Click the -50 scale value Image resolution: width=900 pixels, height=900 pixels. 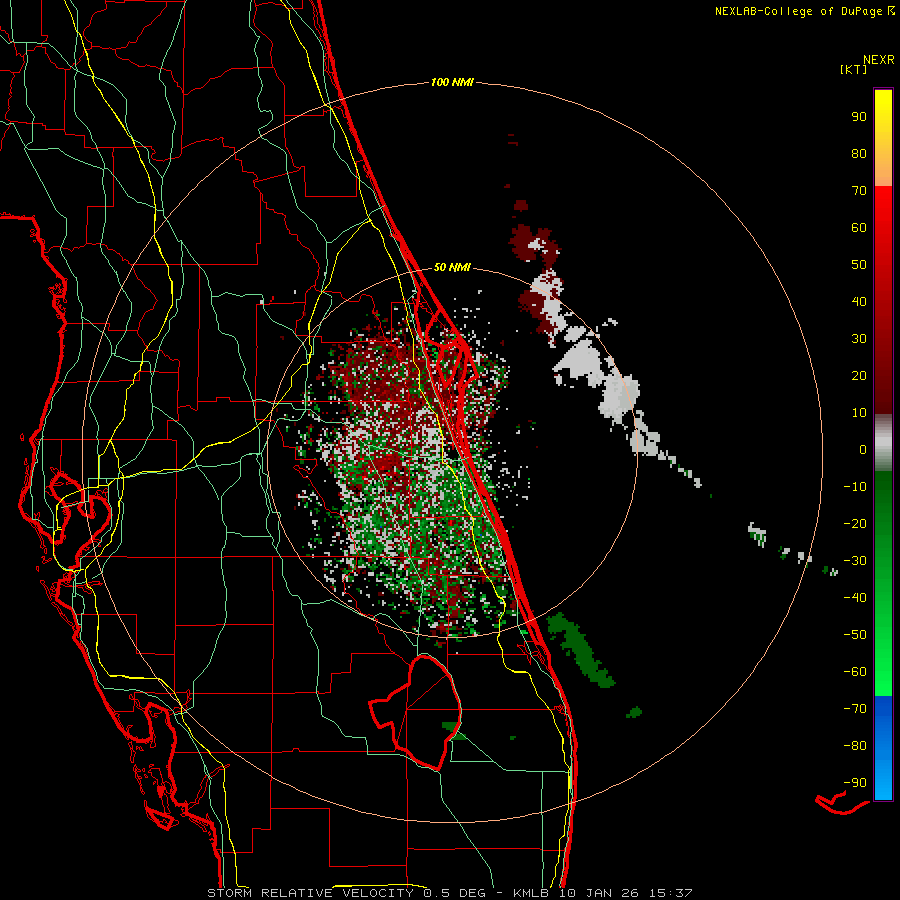tap(855, 635)
